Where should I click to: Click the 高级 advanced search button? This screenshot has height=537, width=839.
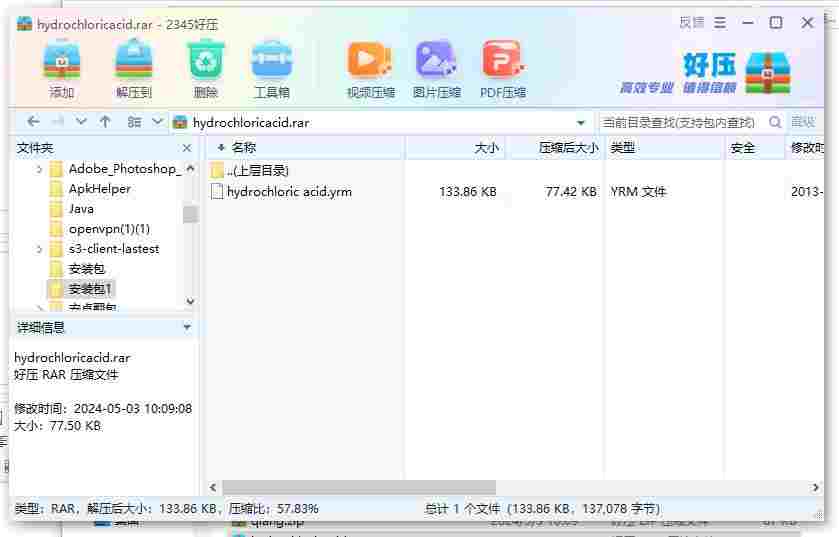tap(803, 122)
